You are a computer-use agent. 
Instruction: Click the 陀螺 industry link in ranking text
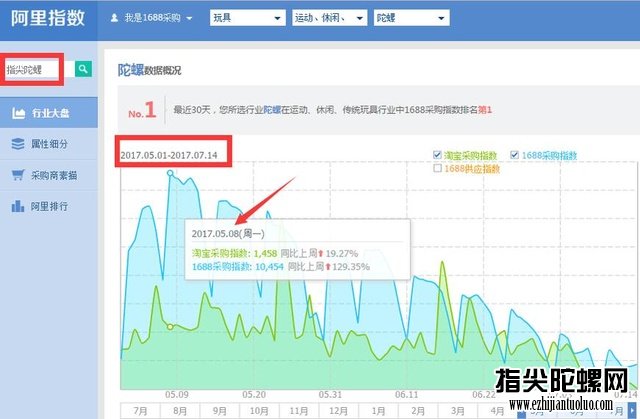272,110
